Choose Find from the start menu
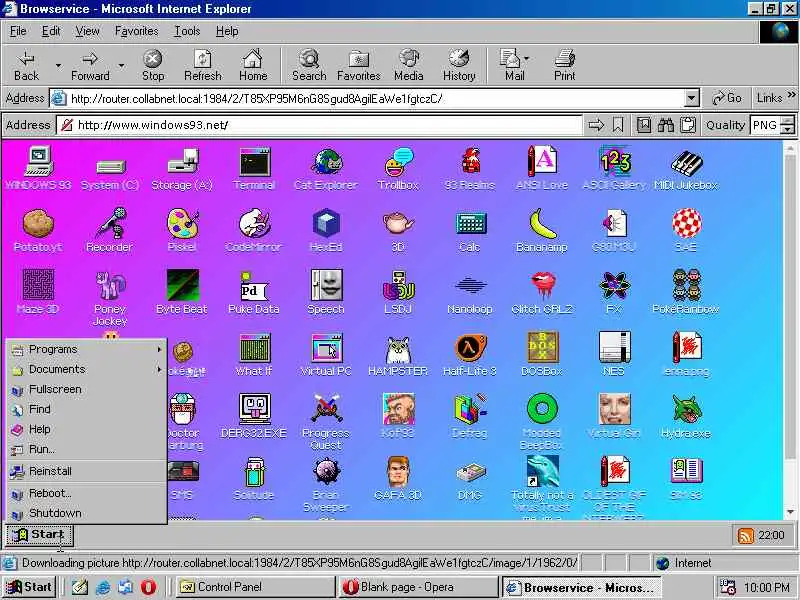The image size is (800, 600). [87, 409]
